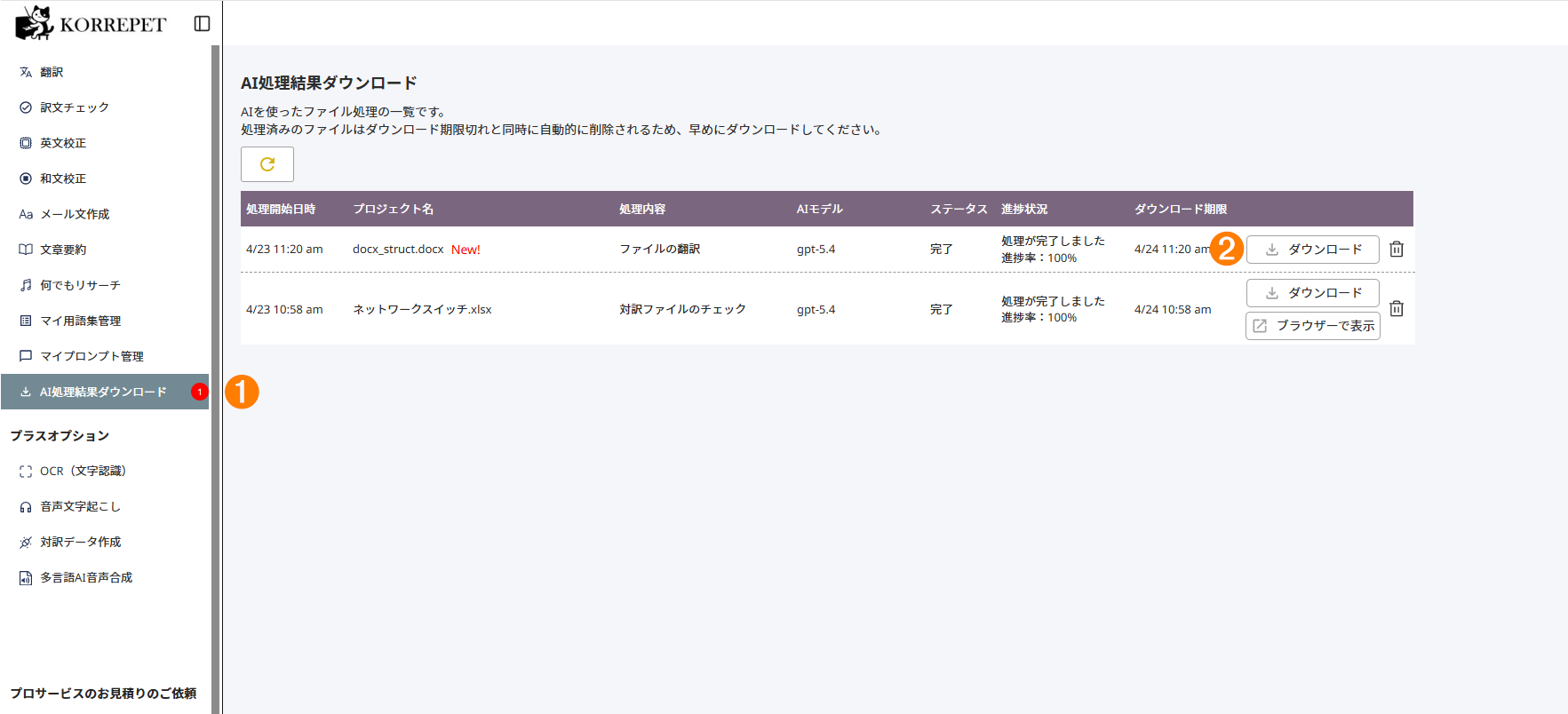Collapse the sidebar panel toggle icon

(x=202, y=24)
